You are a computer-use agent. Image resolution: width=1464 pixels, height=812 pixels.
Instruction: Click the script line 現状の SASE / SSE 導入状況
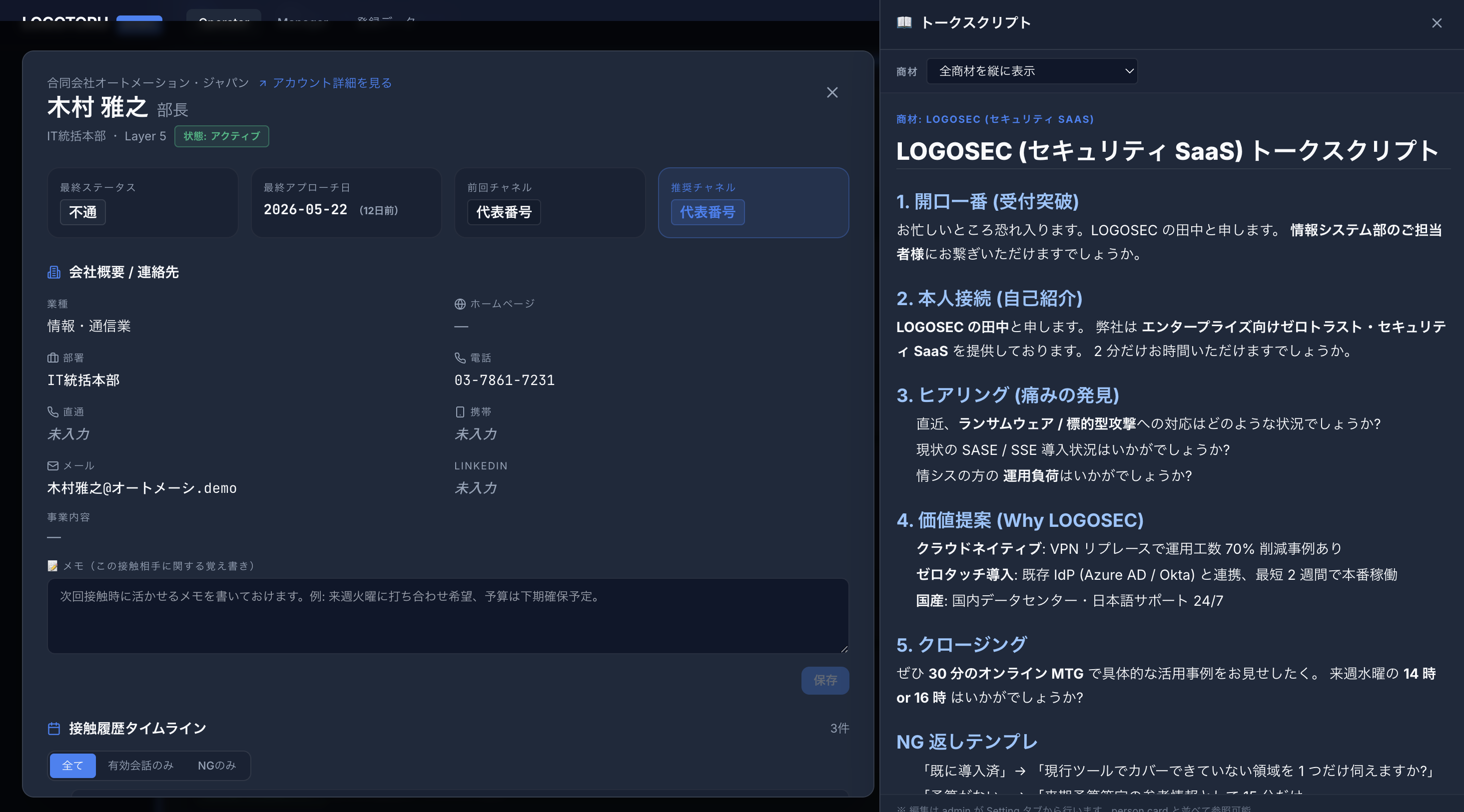tap(1073, 450)
